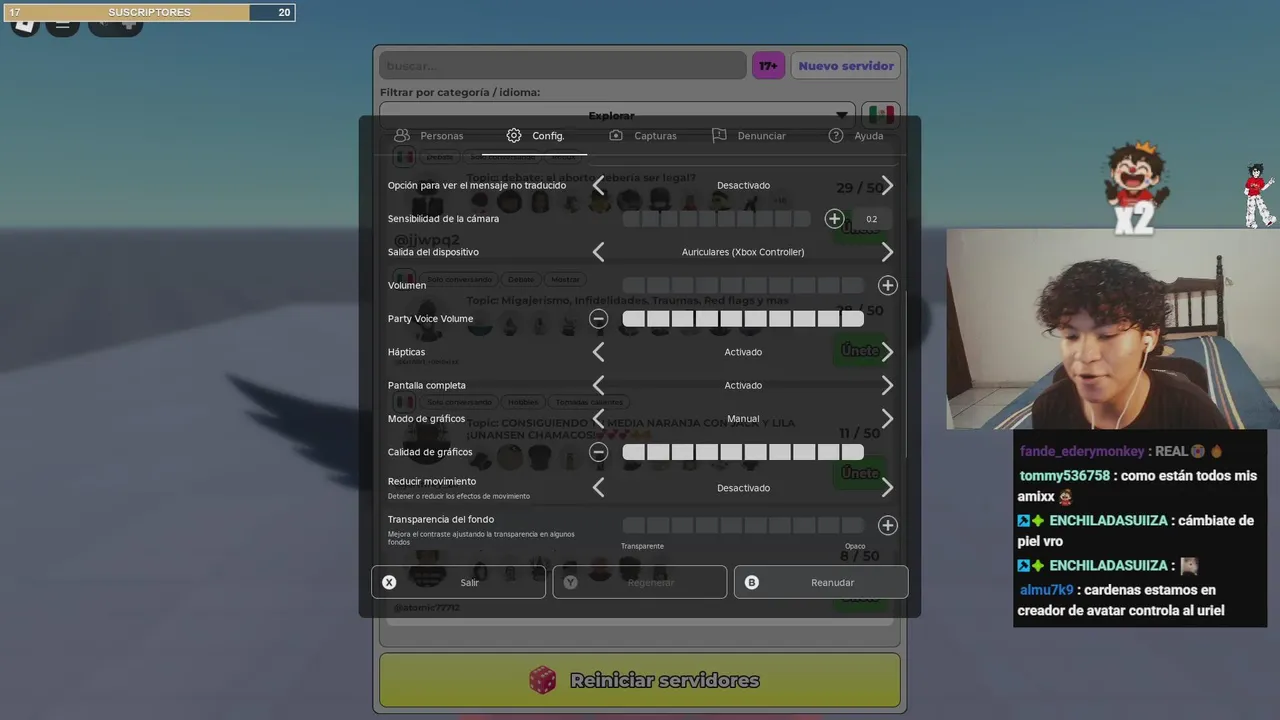Open the Roblox logo menu icon

pos(25,24)
